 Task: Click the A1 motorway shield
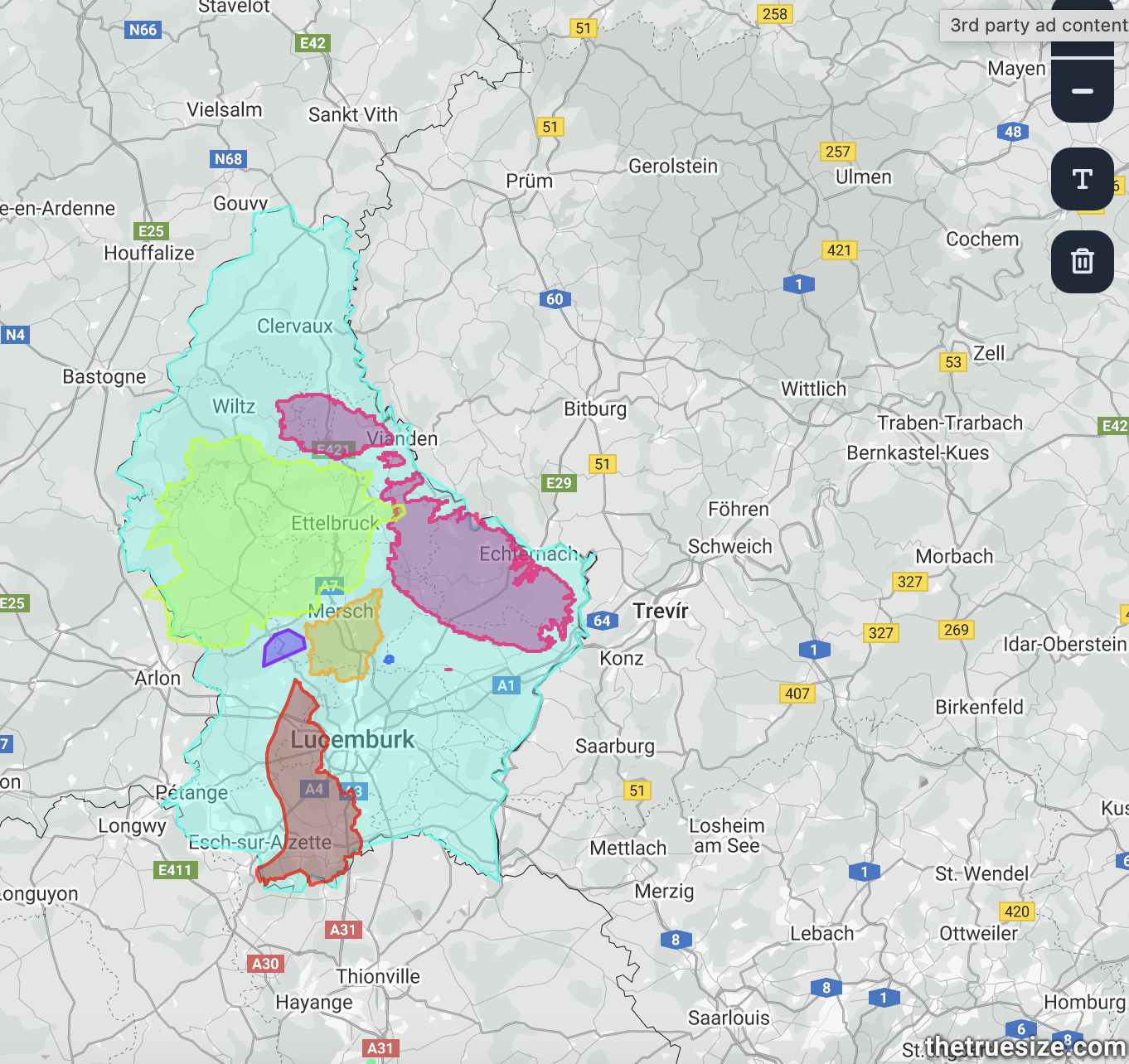(x=506, y=685)
